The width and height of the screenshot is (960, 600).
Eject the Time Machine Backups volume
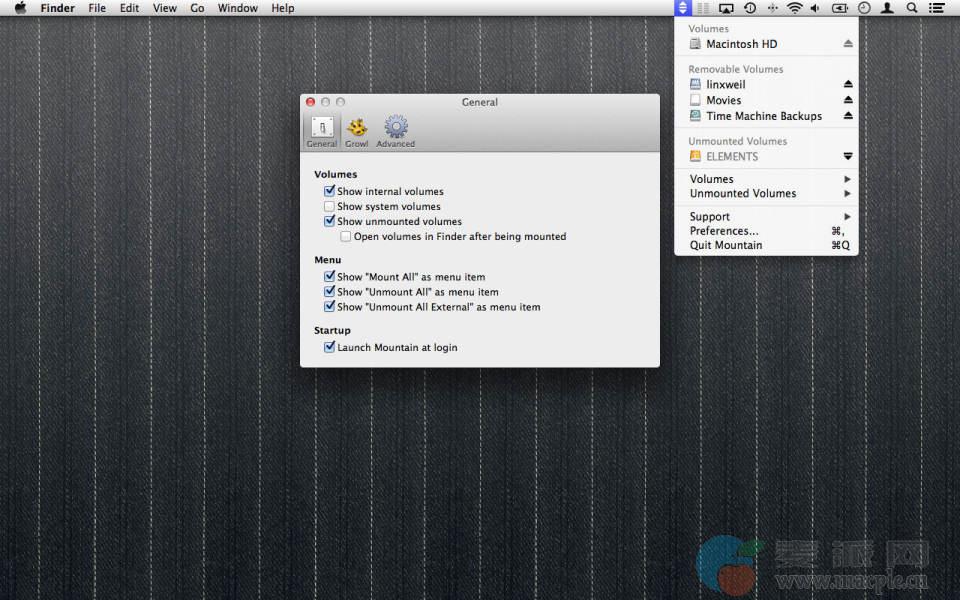pos(848,116)
